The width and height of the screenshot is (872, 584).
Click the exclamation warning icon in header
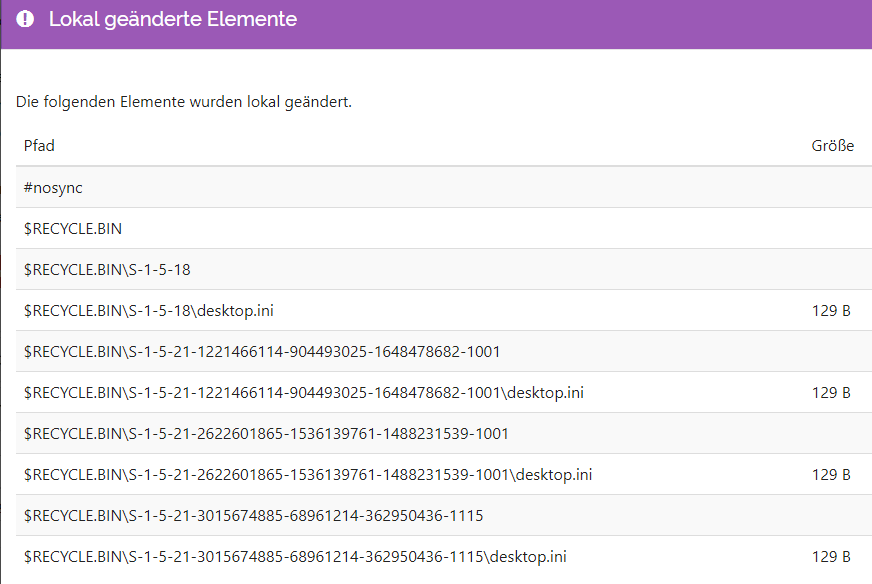tap(25, 19)
